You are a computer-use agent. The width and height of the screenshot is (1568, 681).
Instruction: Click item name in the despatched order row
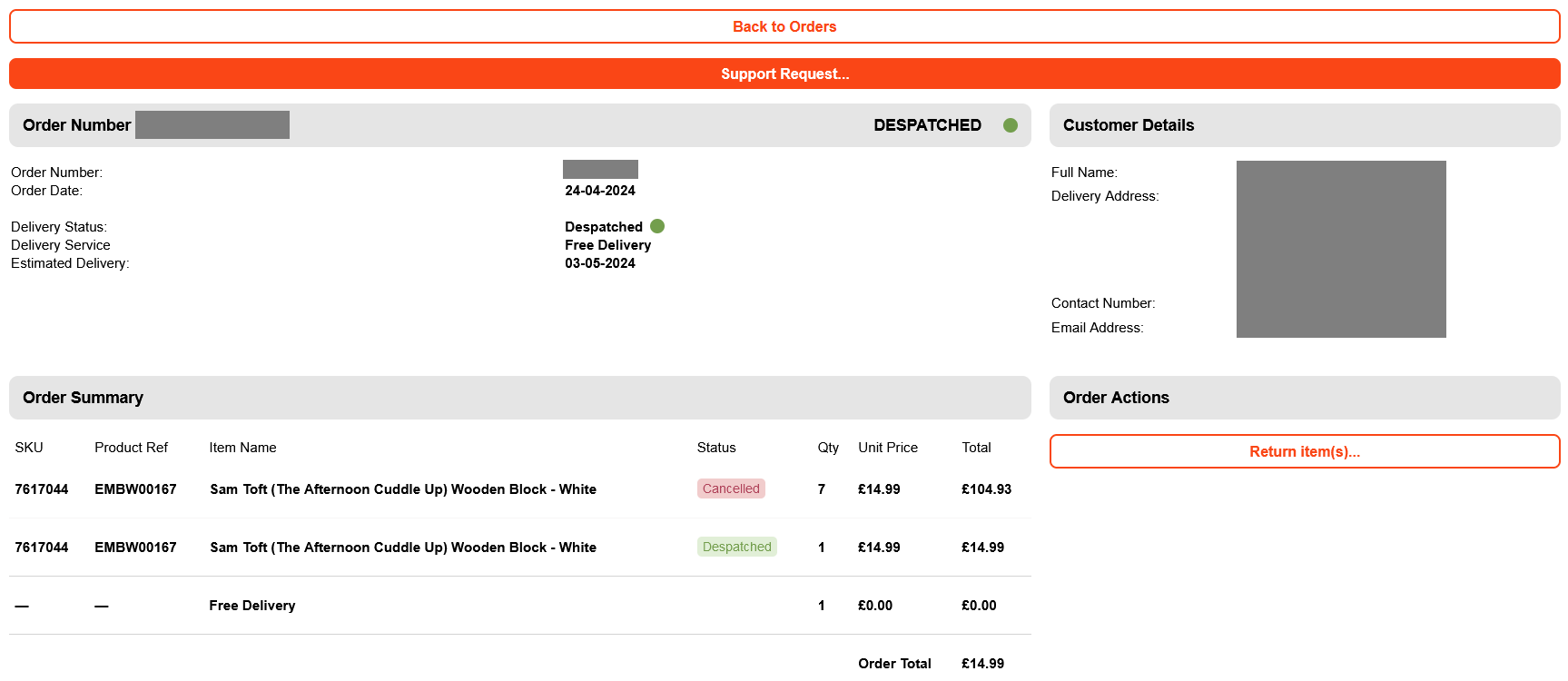(x=403, y=548)
